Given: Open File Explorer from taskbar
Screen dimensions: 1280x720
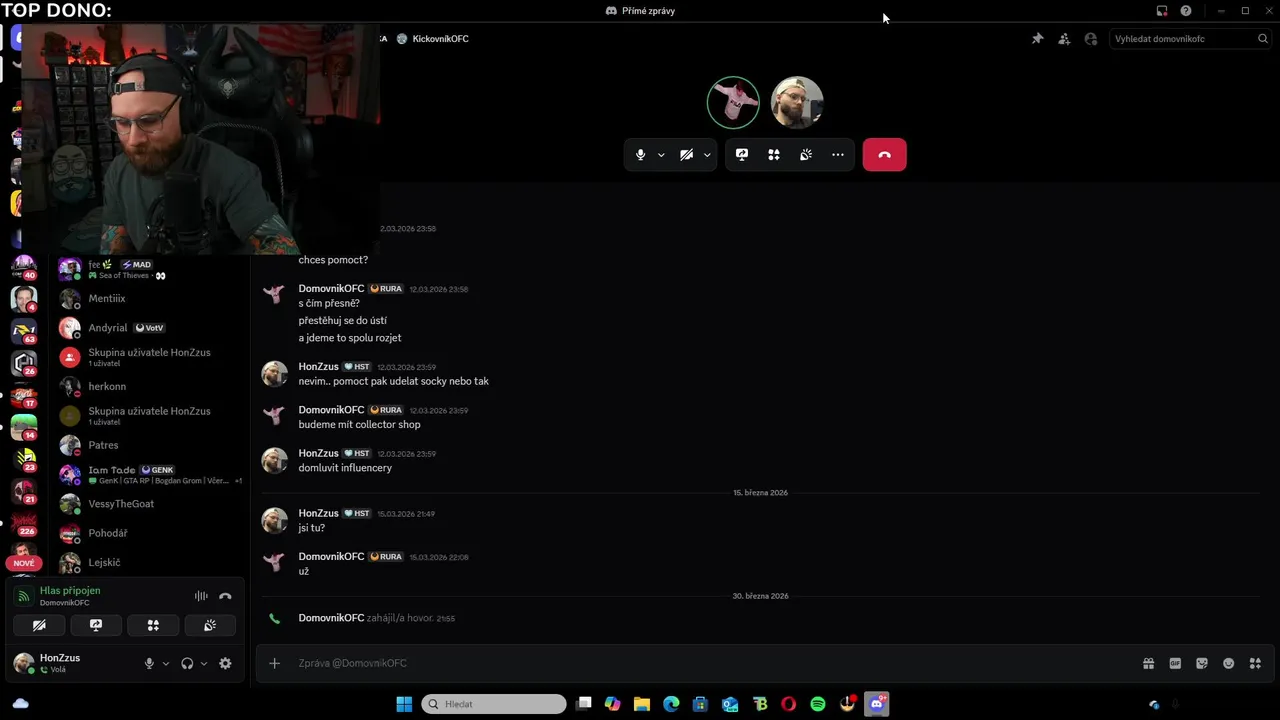Looking at the screenshot, I should 642,704.
